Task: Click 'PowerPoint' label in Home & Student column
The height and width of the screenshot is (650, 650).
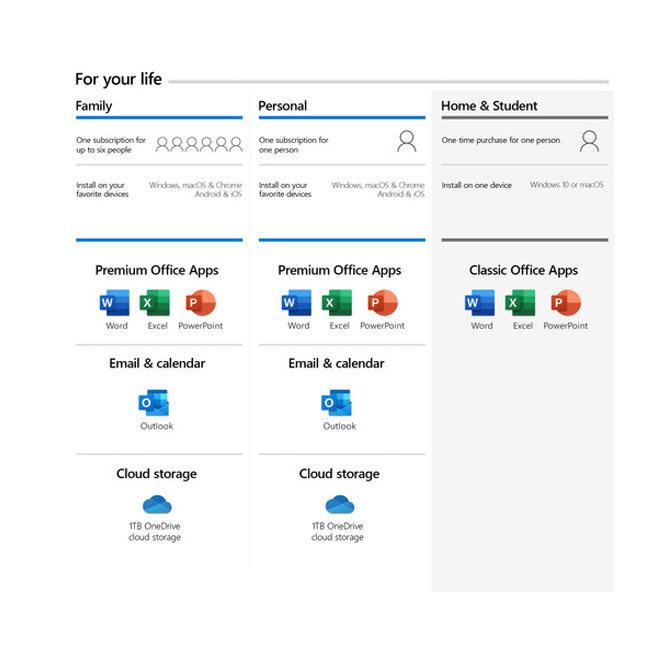Action: coord(566,326)
